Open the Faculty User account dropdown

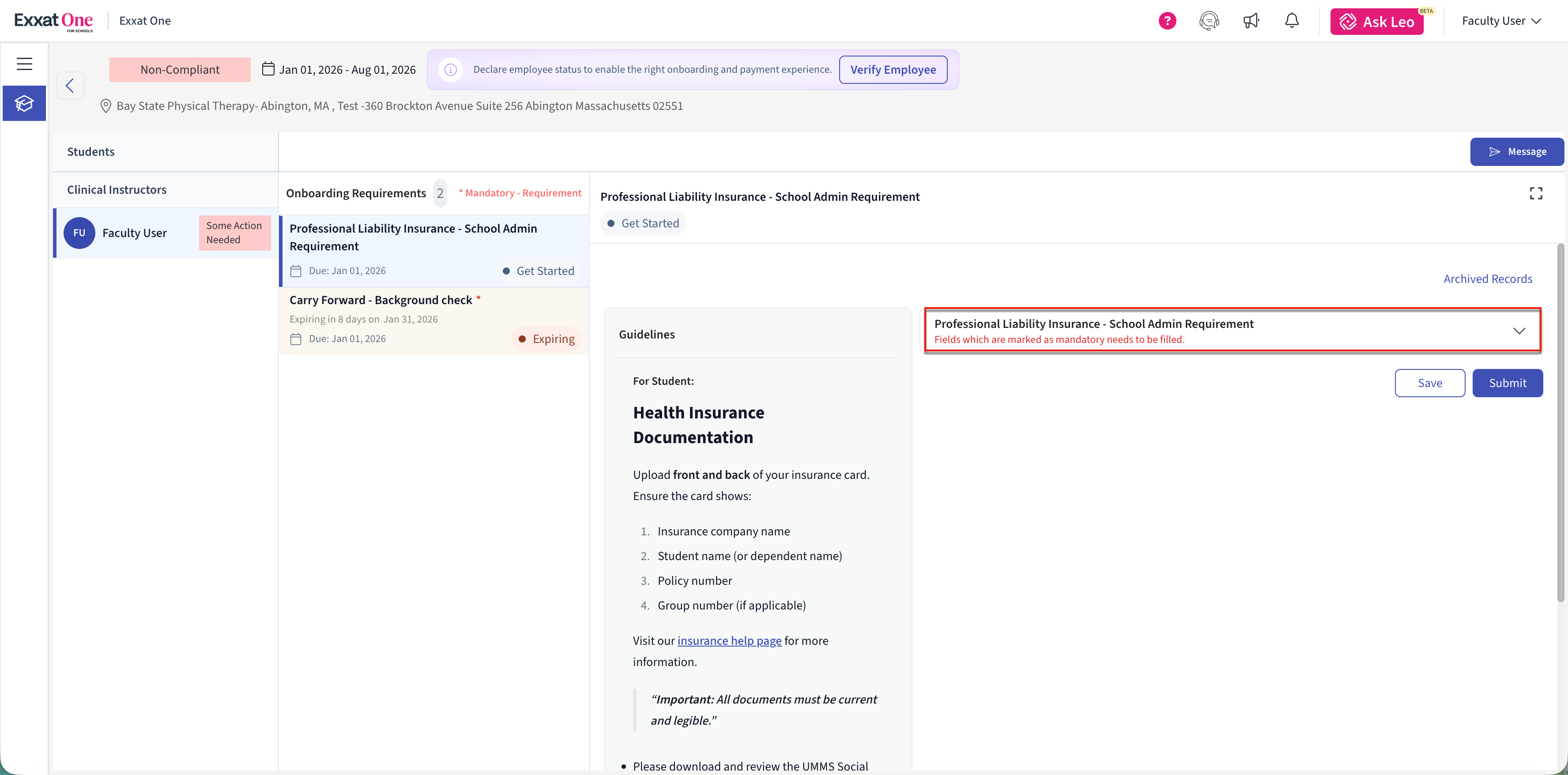click(x=1500, y=21)
